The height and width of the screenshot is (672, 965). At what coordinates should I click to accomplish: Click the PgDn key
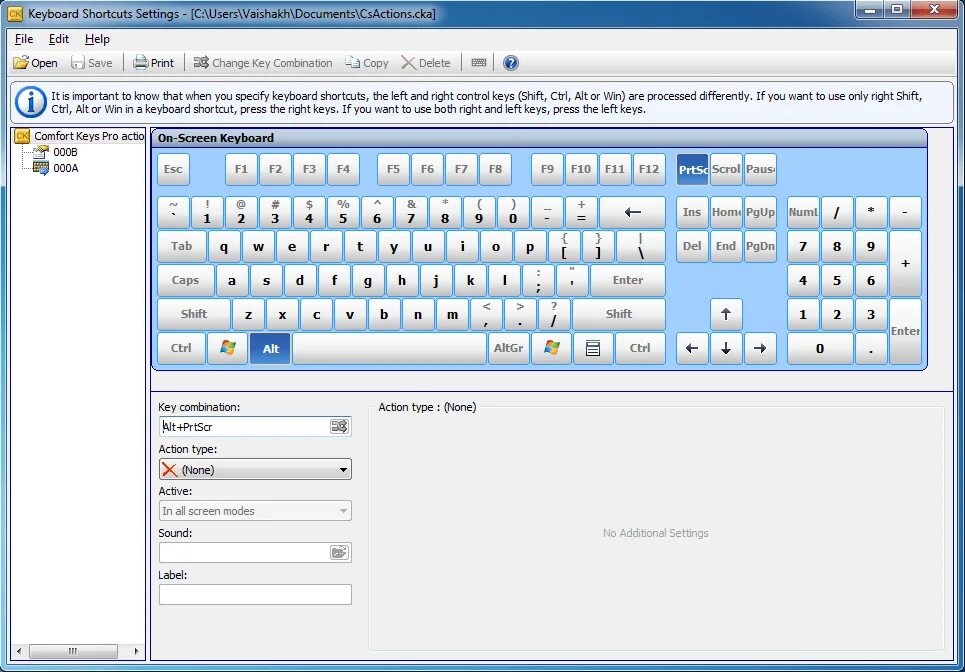coord(760,247)
